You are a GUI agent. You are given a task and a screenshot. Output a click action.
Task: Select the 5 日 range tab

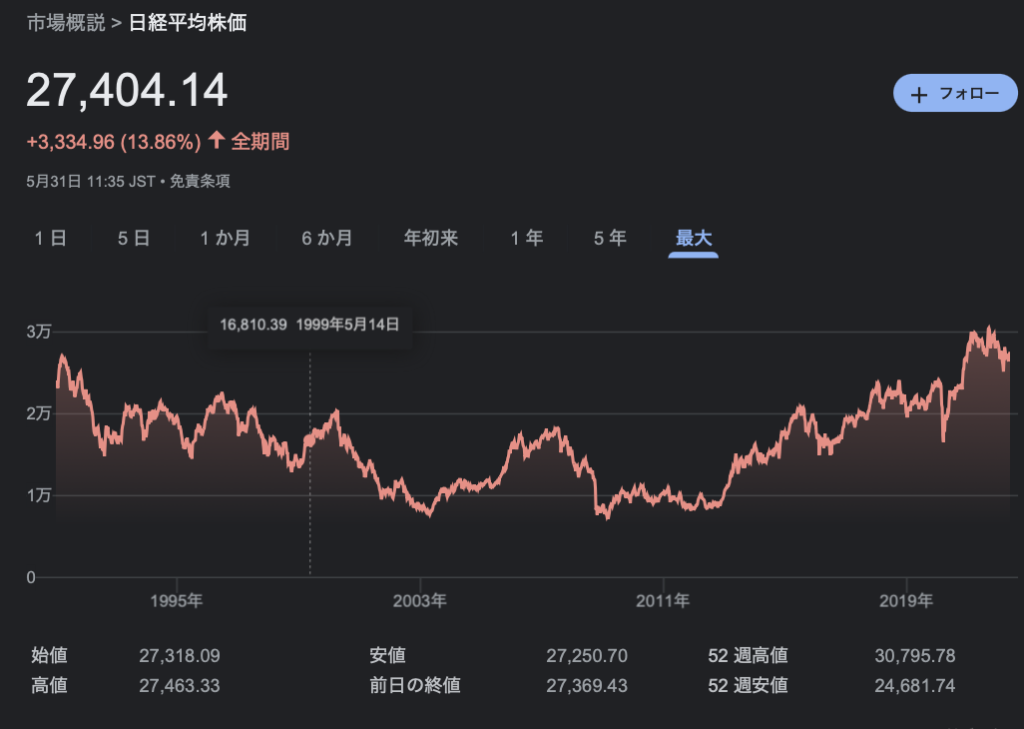[x=134, y=238]
